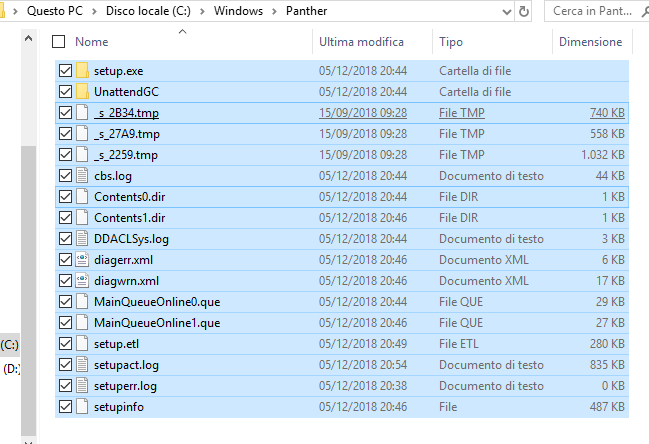Uncheck the diagerr.xml checkbox
This screenshot has height=444, width=649.
click(65, 260)
